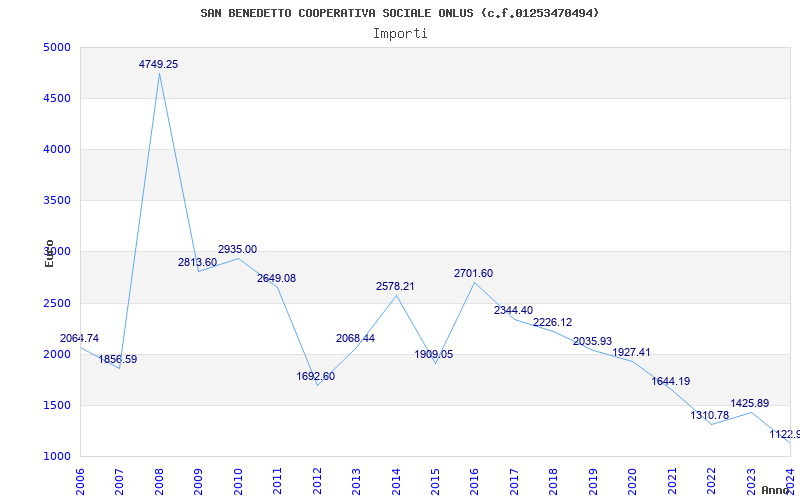Click the Anno x-axis label
The height and width of the screenshot is (500, 800).
click(x=776, y=490)
